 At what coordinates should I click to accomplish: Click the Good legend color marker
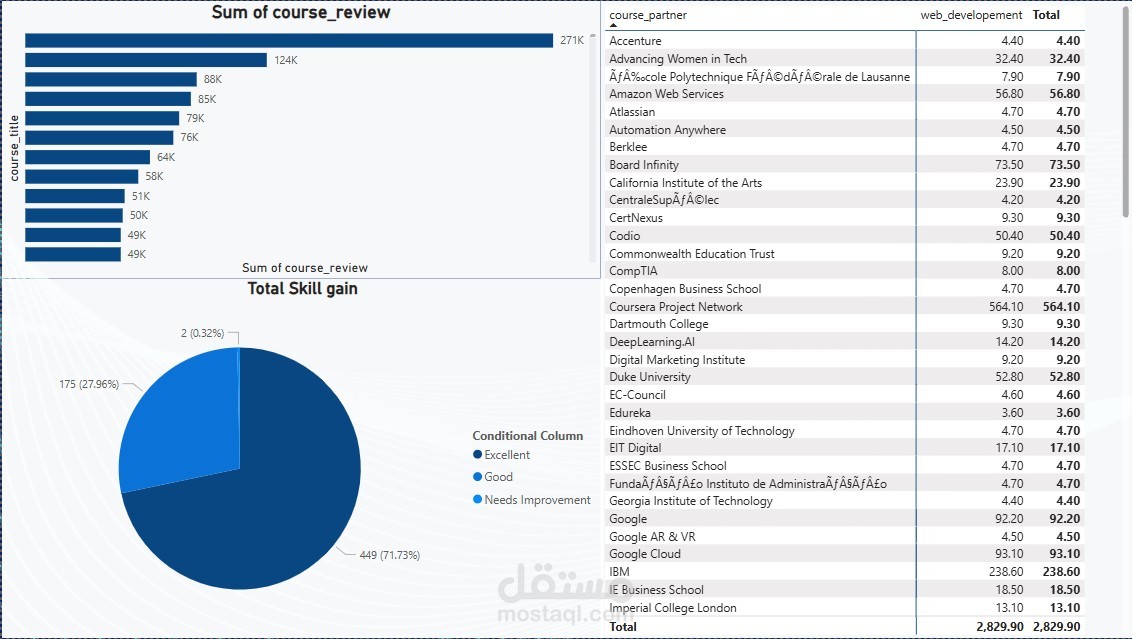click(477, 477)
